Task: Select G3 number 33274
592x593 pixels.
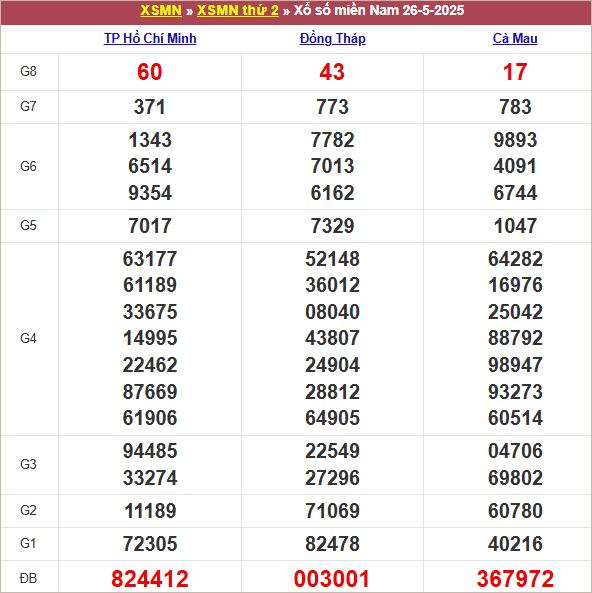Action: [x=150, y=478]
